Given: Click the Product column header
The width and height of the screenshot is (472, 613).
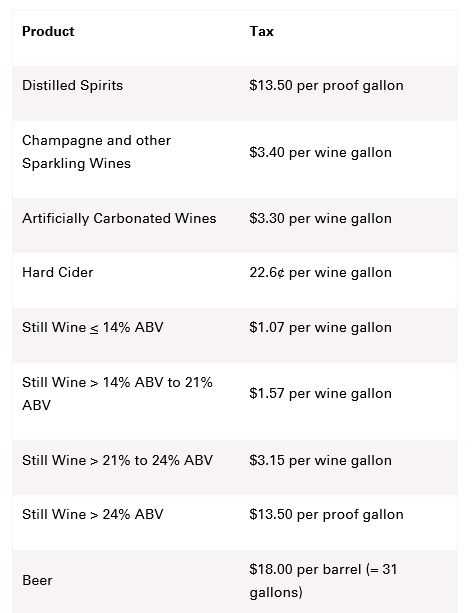Looking at the screenshot, I should pos(48,31).
